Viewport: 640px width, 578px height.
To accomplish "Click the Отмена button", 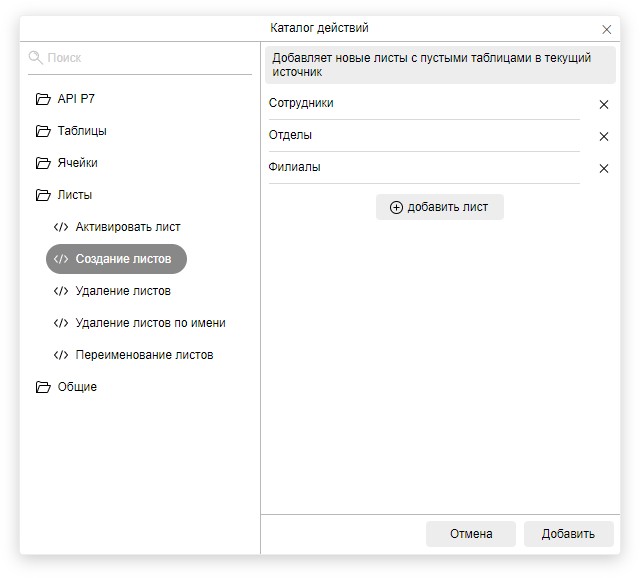I will coord(471,534).
